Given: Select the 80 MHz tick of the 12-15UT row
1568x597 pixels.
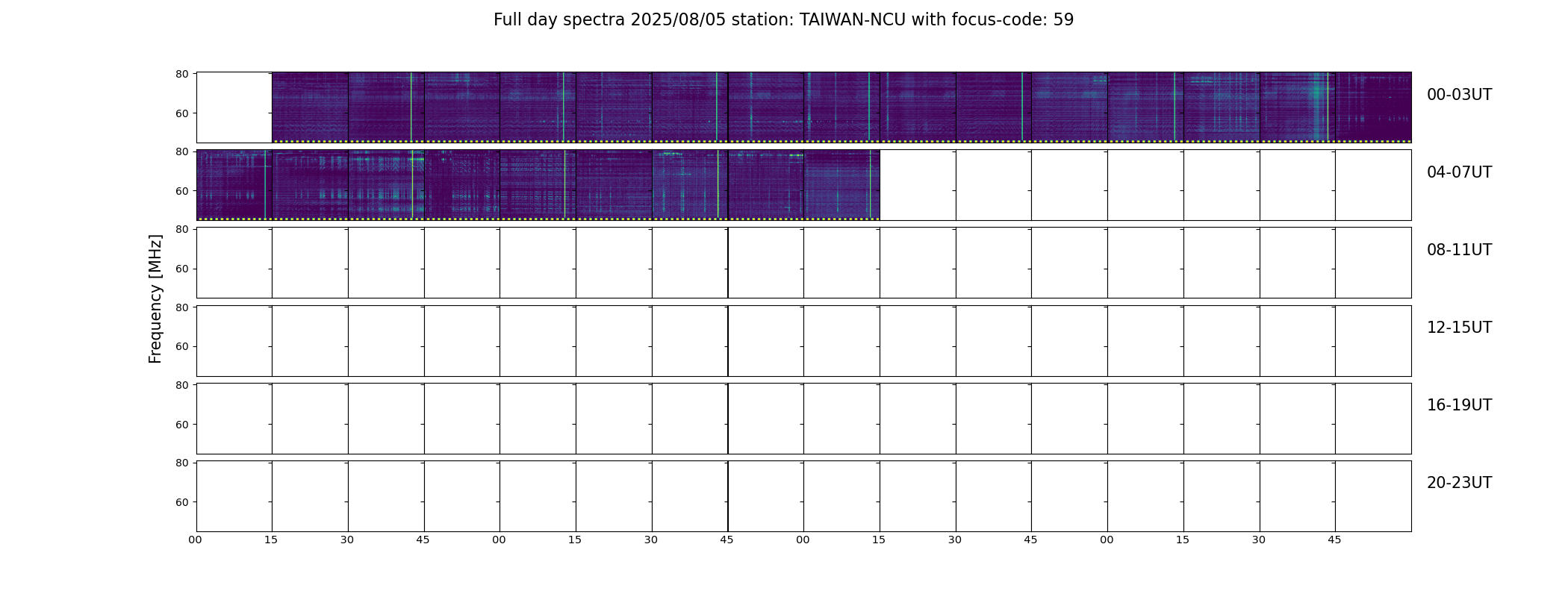Looking at the screenshot, I should [x=181, y=307].
